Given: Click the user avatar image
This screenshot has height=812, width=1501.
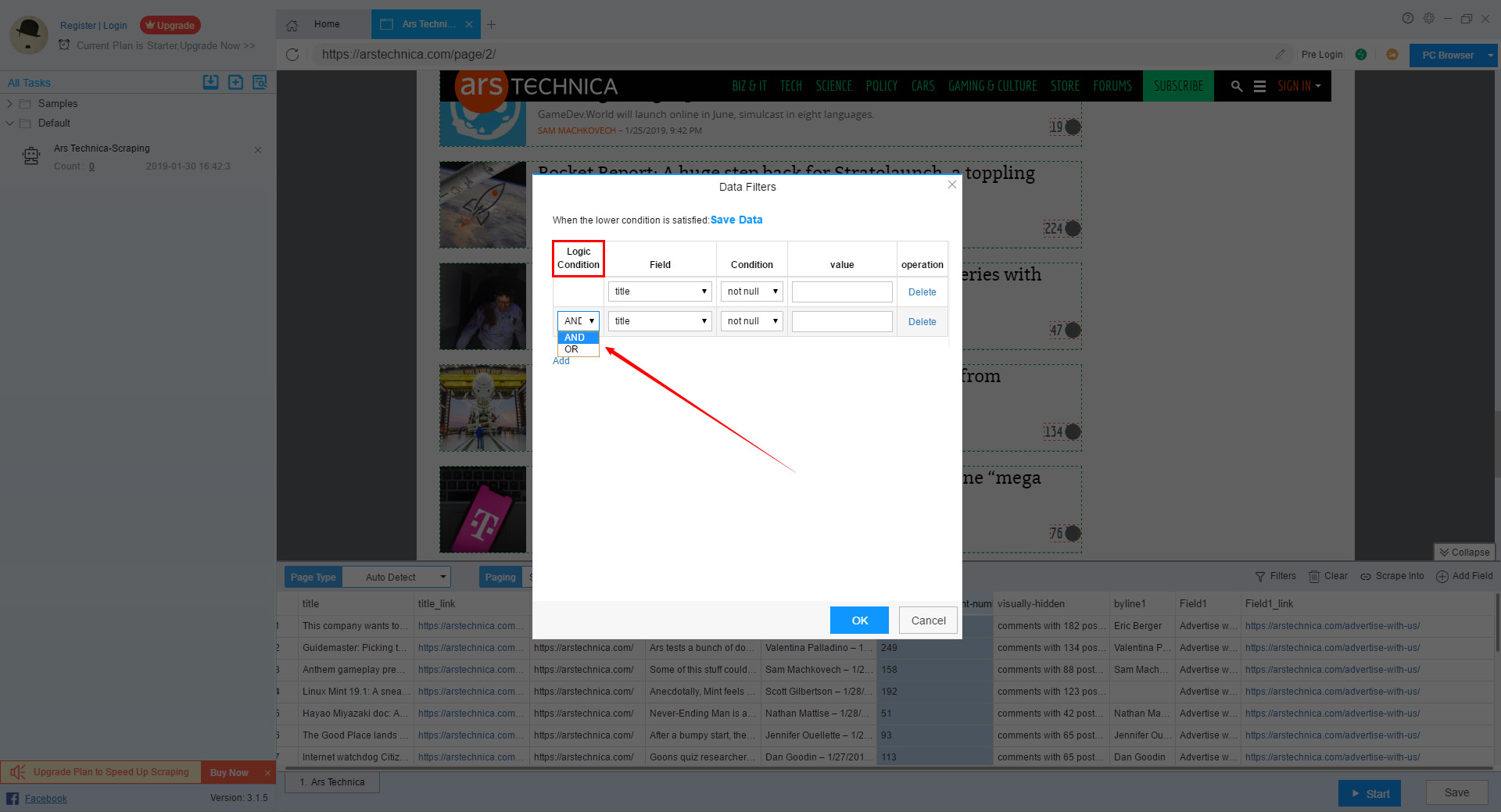Looking at the screenshot, I should click(x=29, y=34).
